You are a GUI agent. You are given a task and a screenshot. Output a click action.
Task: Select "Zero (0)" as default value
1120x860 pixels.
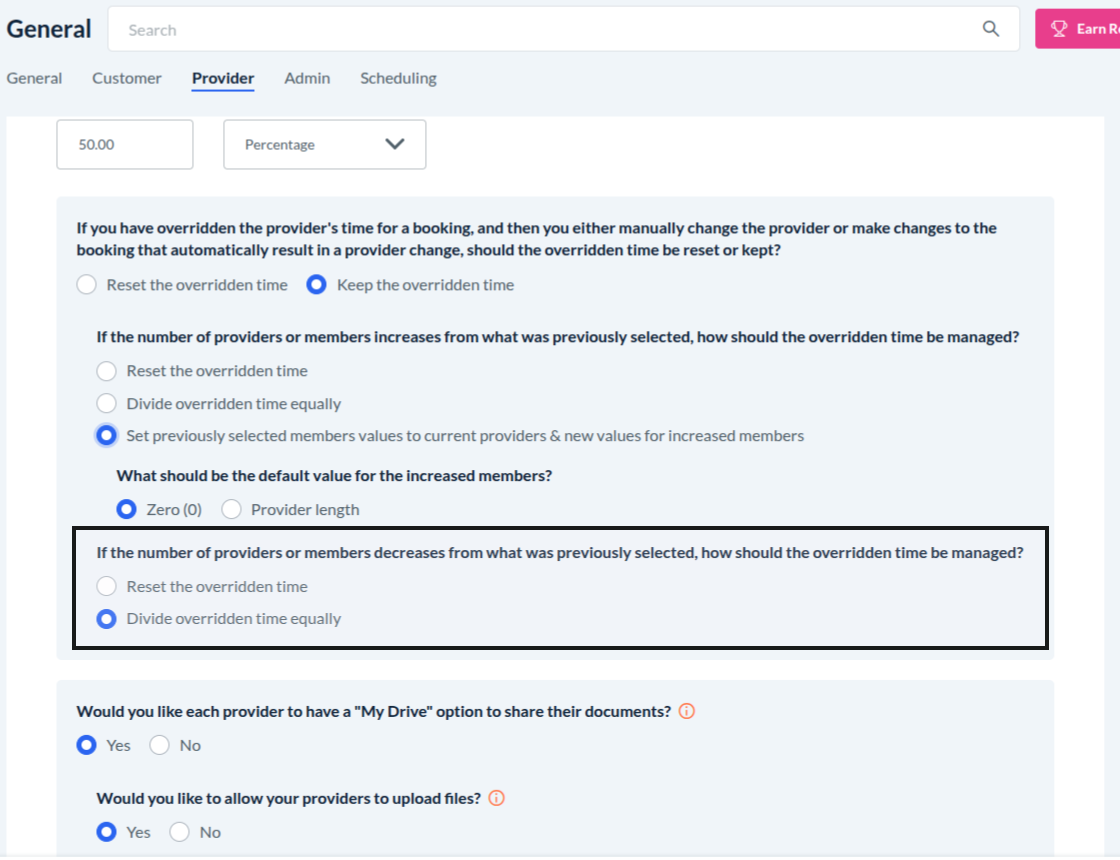point(127,509)
